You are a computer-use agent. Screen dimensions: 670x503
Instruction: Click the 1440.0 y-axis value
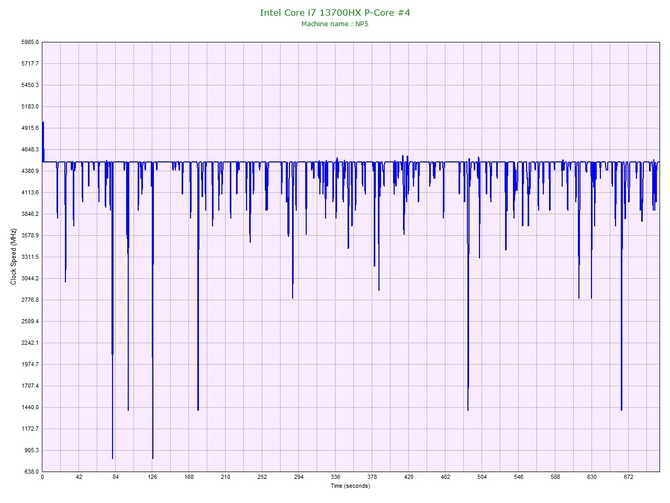(x=30, y=407)
